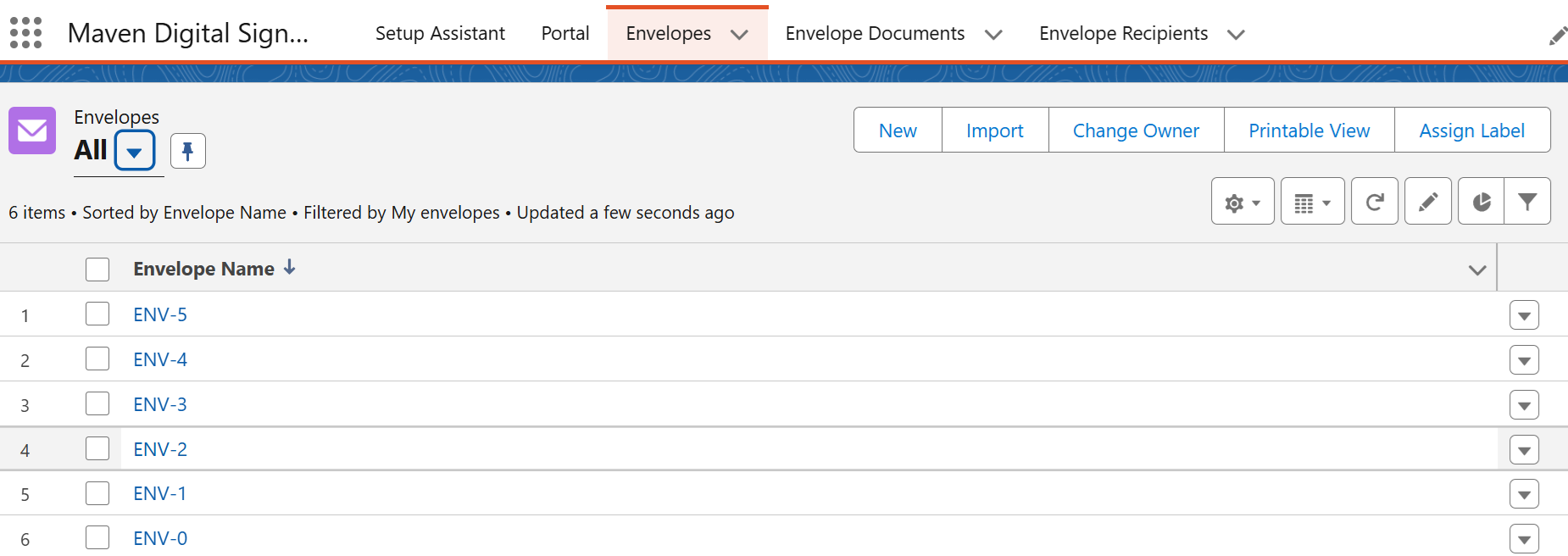
Task: Click the '6 items' list status text
Action: click(36, 213)
